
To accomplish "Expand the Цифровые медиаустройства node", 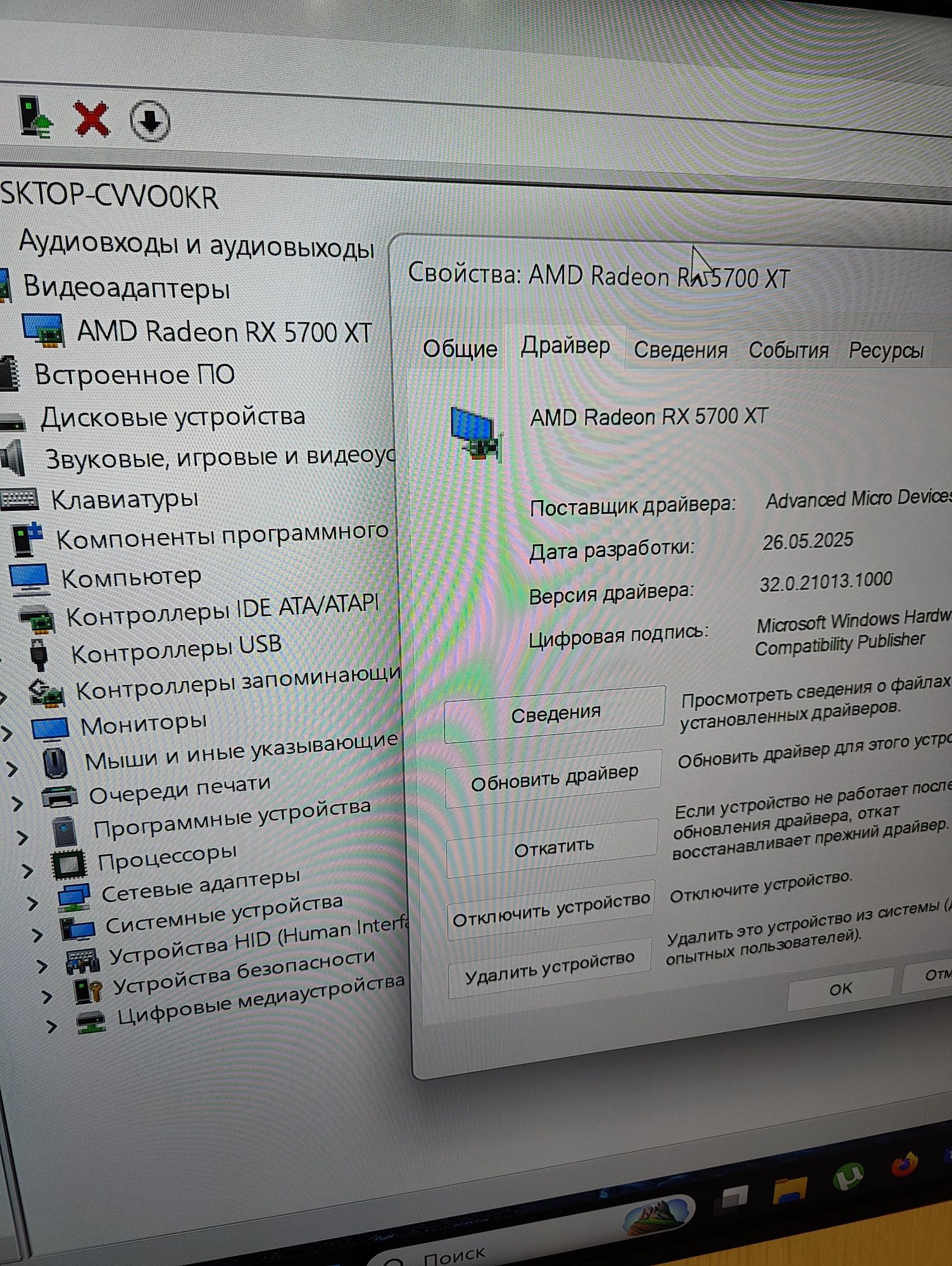I will click(x=52, y=1026).
